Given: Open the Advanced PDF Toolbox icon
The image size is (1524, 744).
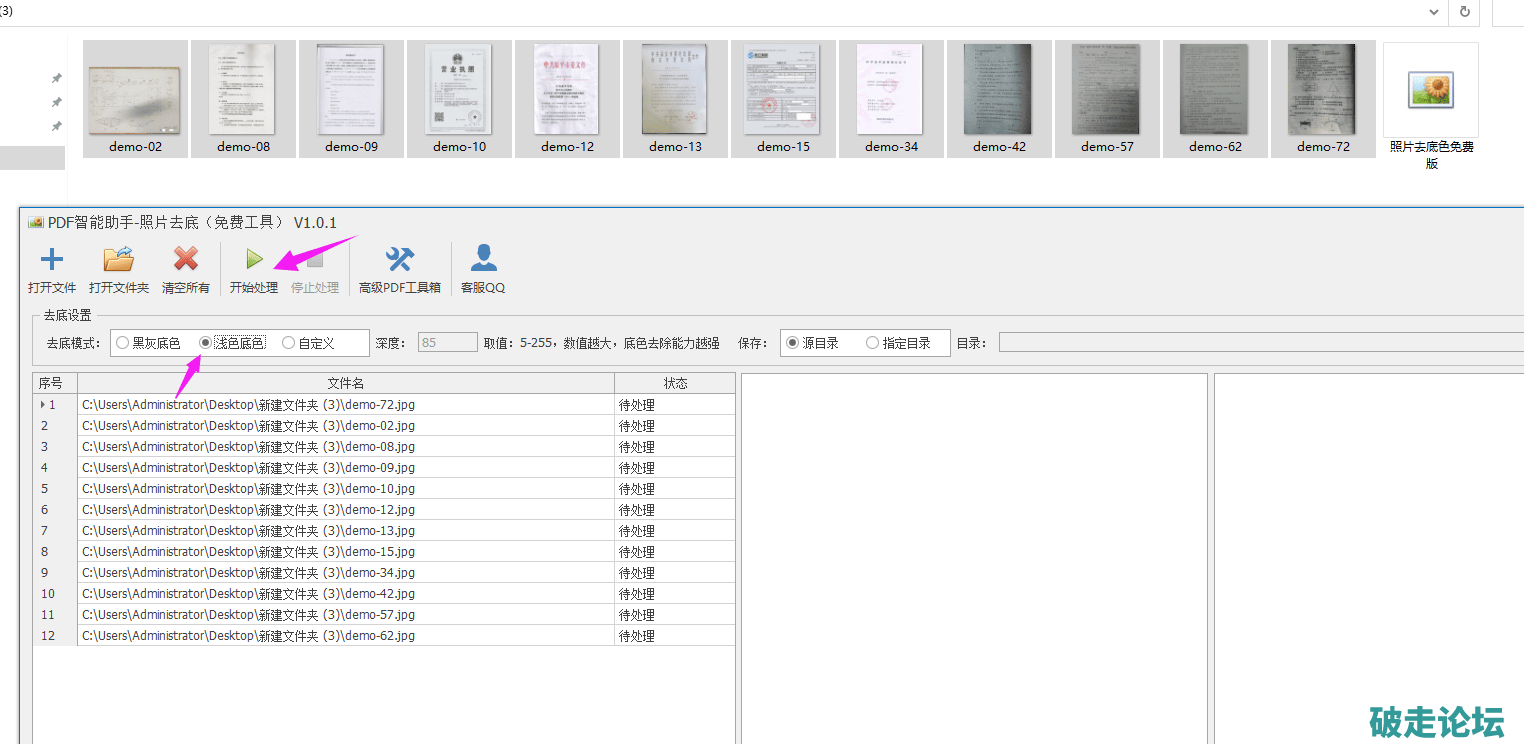Looking at the screenshot, I should tap(399, 261).
